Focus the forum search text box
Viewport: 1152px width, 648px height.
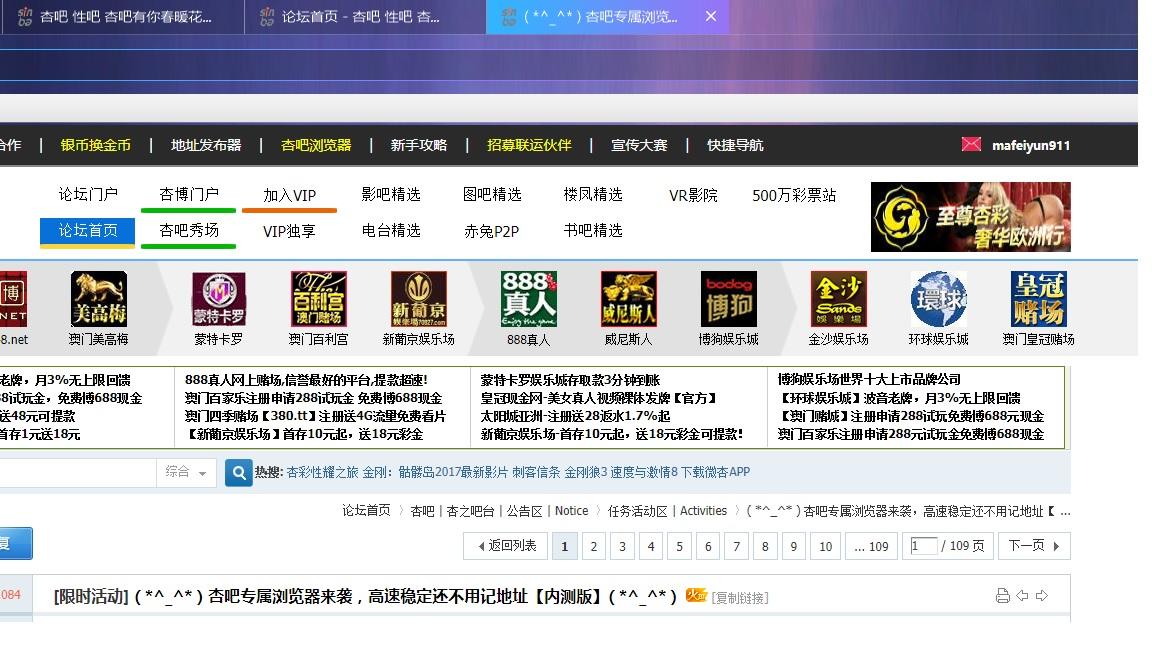point(77,472)
